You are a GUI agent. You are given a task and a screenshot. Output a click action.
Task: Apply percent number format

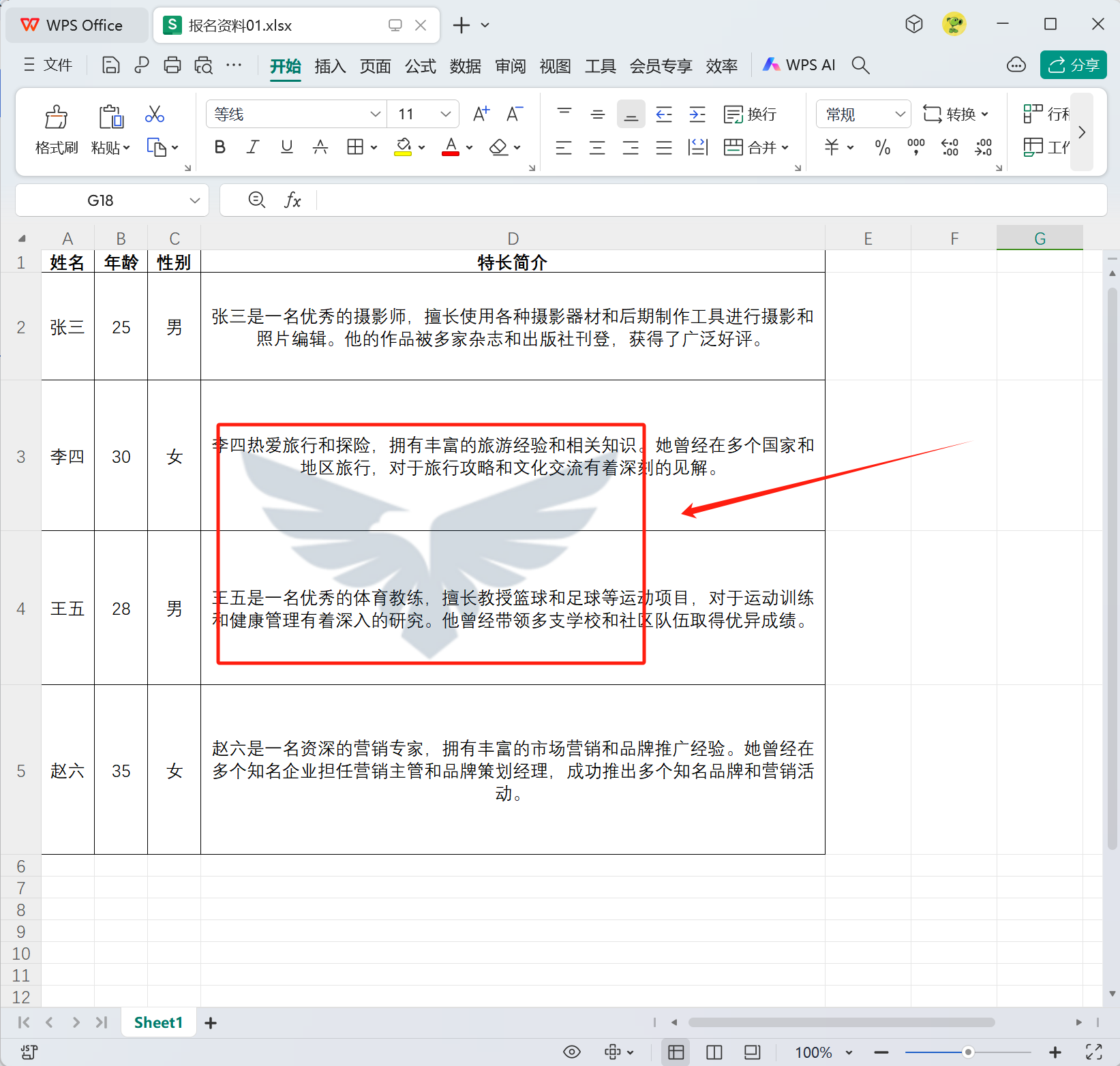click(882, 148)
